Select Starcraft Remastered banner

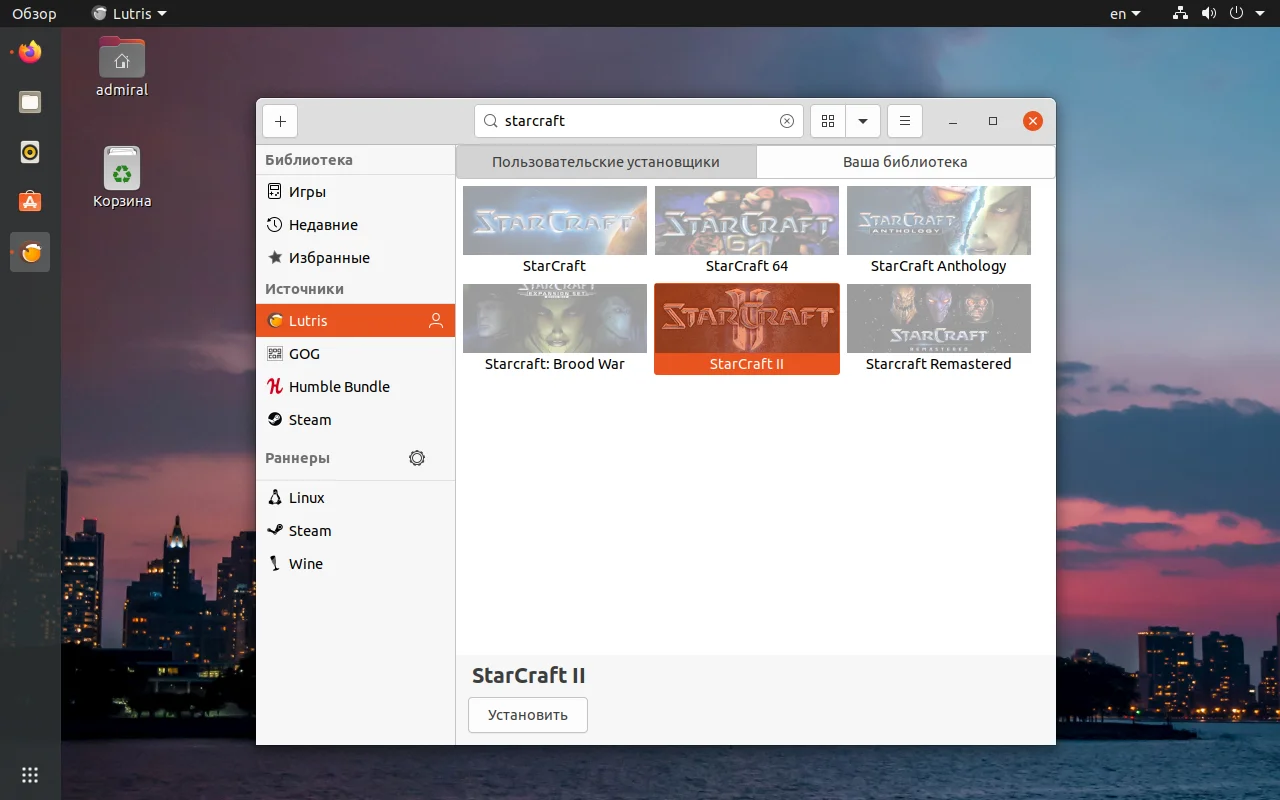(x=939, y=319)
